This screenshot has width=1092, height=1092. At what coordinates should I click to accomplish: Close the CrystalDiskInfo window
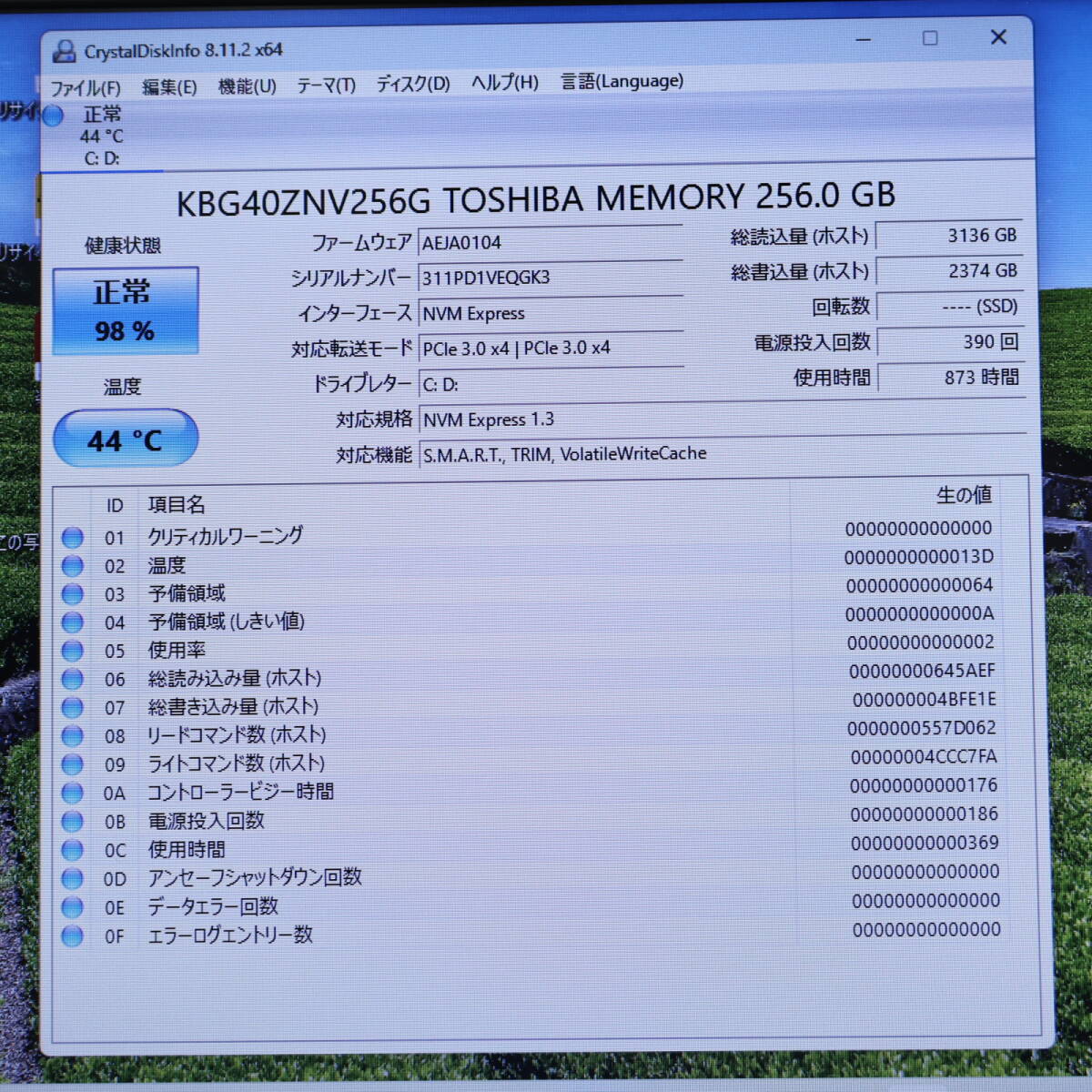tap(998, 36)
